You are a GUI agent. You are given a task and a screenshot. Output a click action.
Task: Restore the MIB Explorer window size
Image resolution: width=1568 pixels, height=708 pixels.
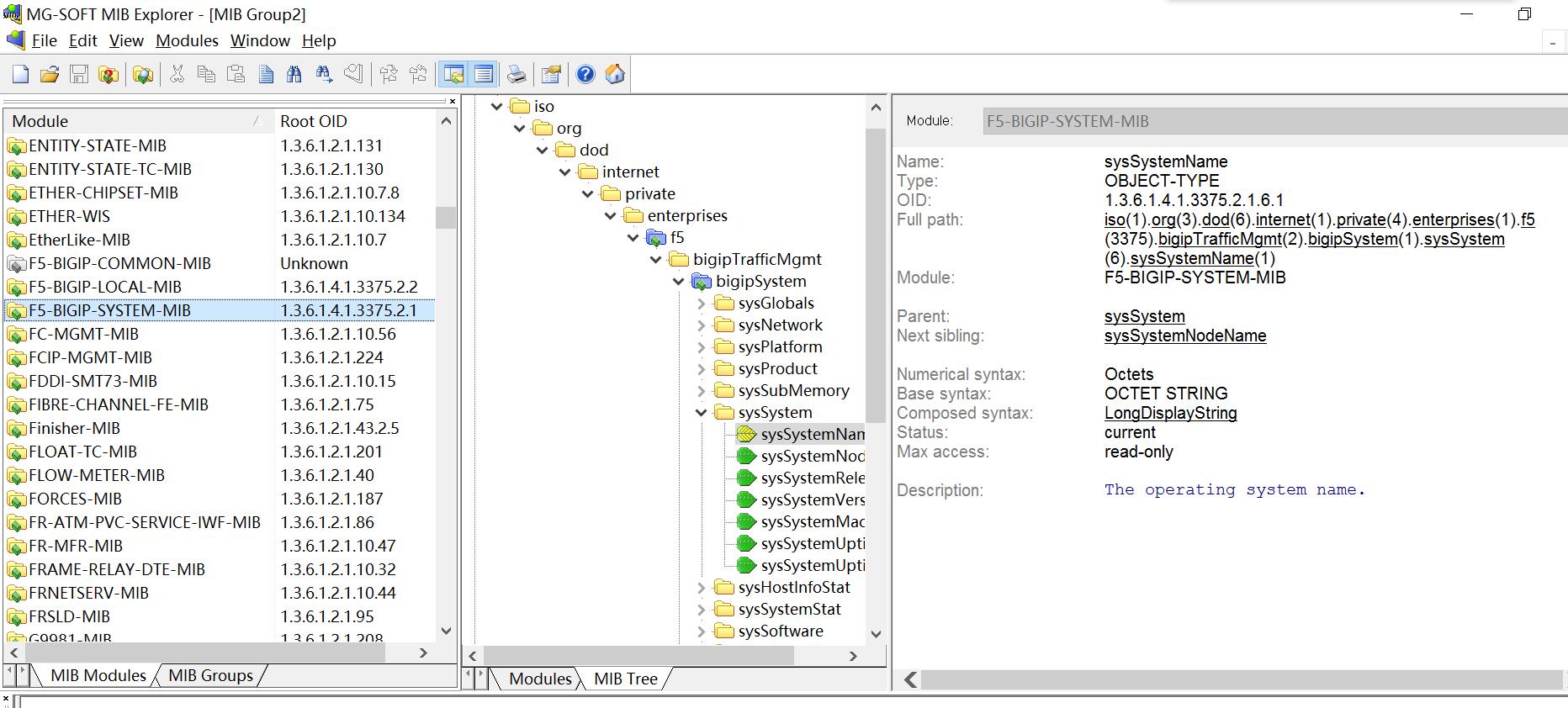(x=1524, y=14)
